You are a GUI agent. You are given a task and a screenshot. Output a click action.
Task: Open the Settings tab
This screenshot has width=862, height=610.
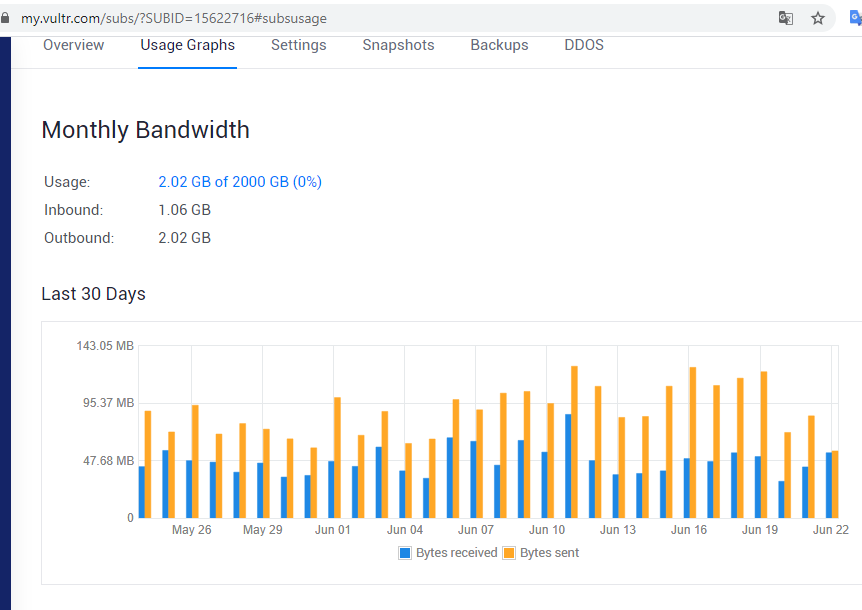click(299, 45)
